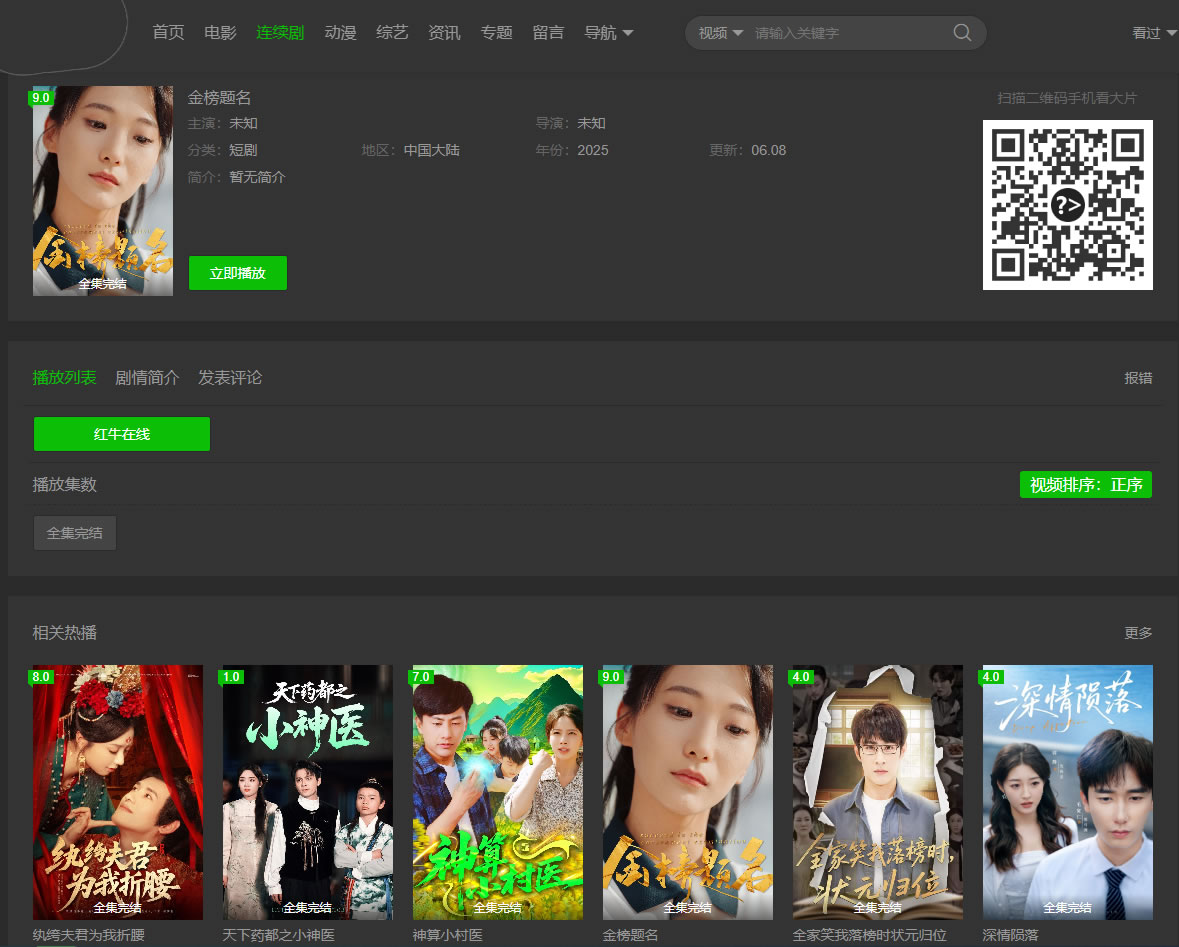The width and height of the screenshot is (1179, 947).
Task: Switch to the 剧情简介 tab
Action: point(147,378)
